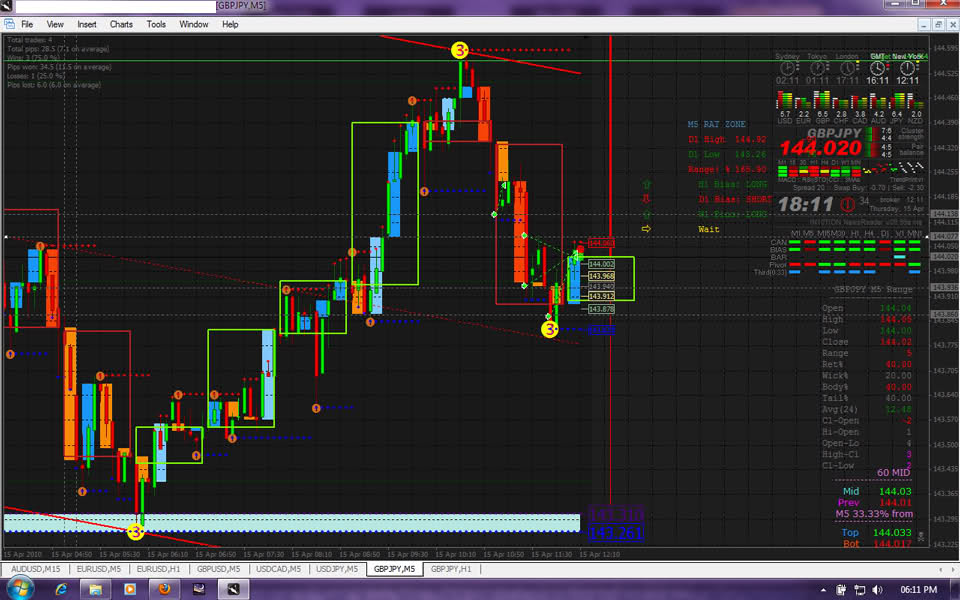Launch Internet Explorer from the taskbar

click(61, 589)
